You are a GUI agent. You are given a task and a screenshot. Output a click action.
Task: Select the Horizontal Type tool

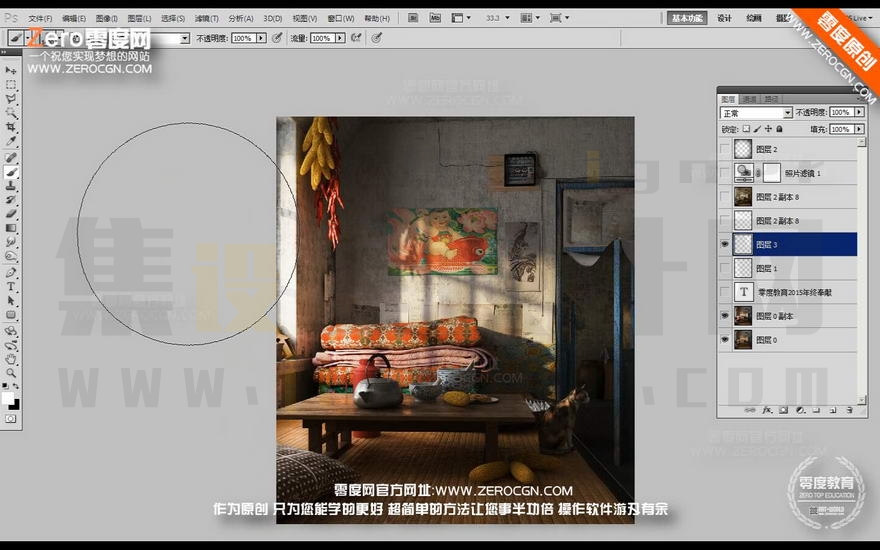click(x=11, y=287)
